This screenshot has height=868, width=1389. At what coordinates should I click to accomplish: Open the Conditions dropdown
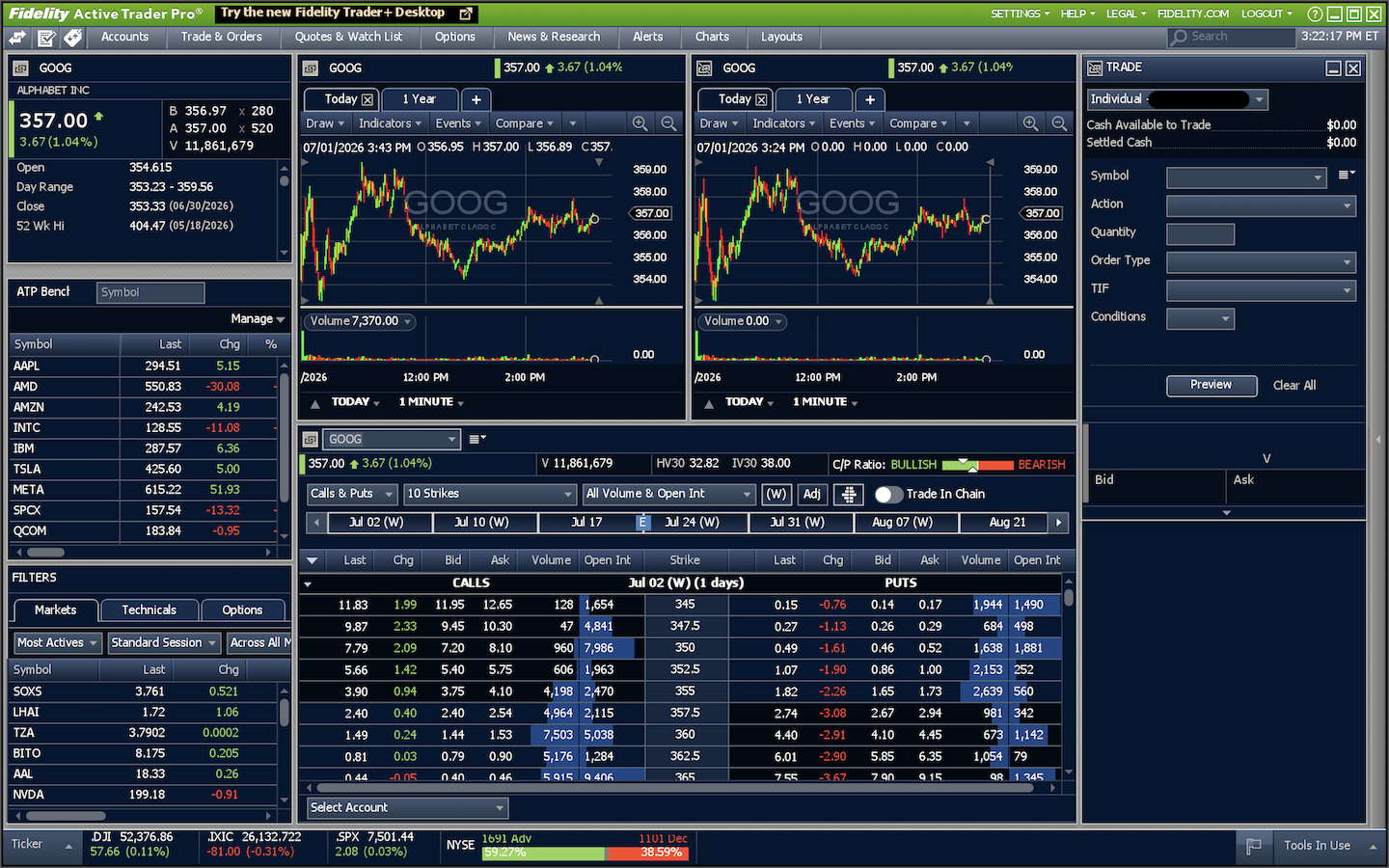click(x=1200, y=318)
